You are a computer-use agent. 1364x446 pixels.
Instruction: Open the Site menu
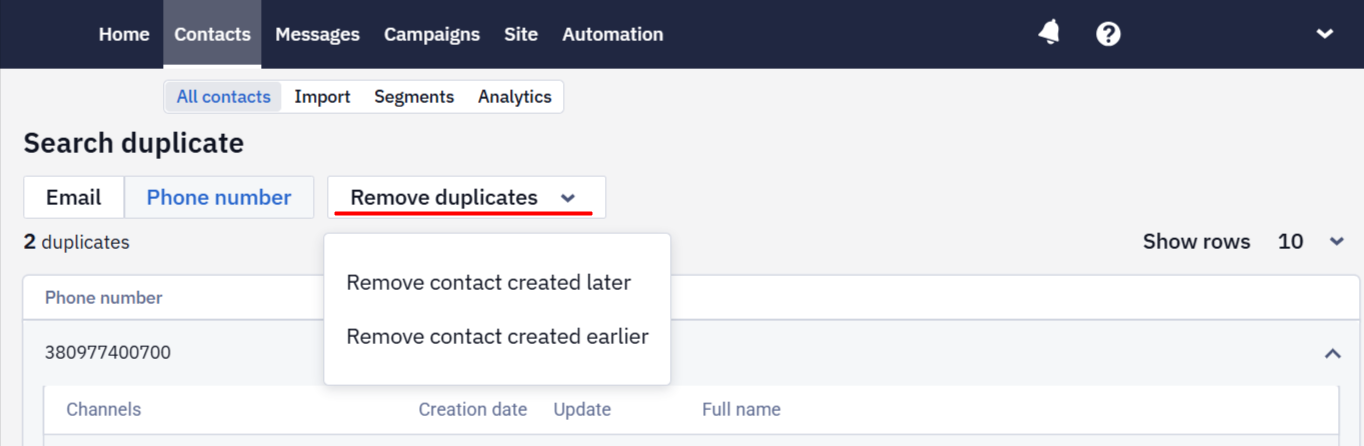pyautogui.click(x=521, y=34)
